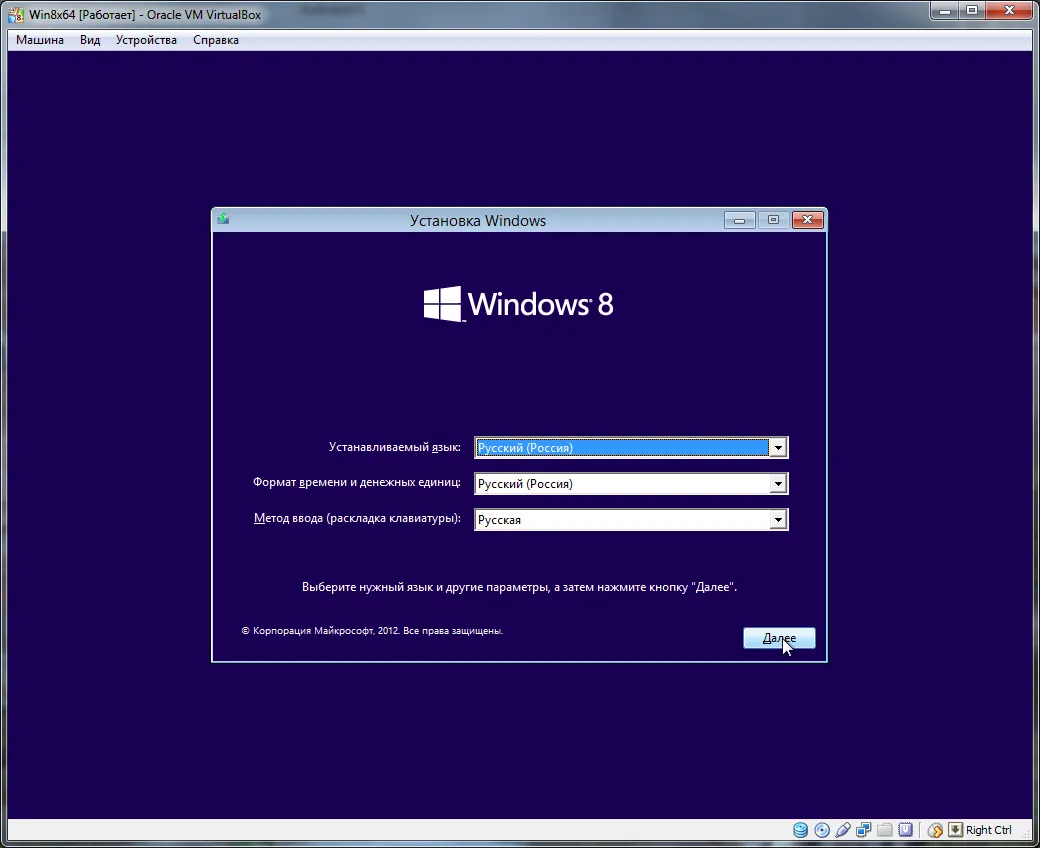This screenshot has height=848, width=1040.
Task: Click the USB devices icon
Action: (843, 829)
